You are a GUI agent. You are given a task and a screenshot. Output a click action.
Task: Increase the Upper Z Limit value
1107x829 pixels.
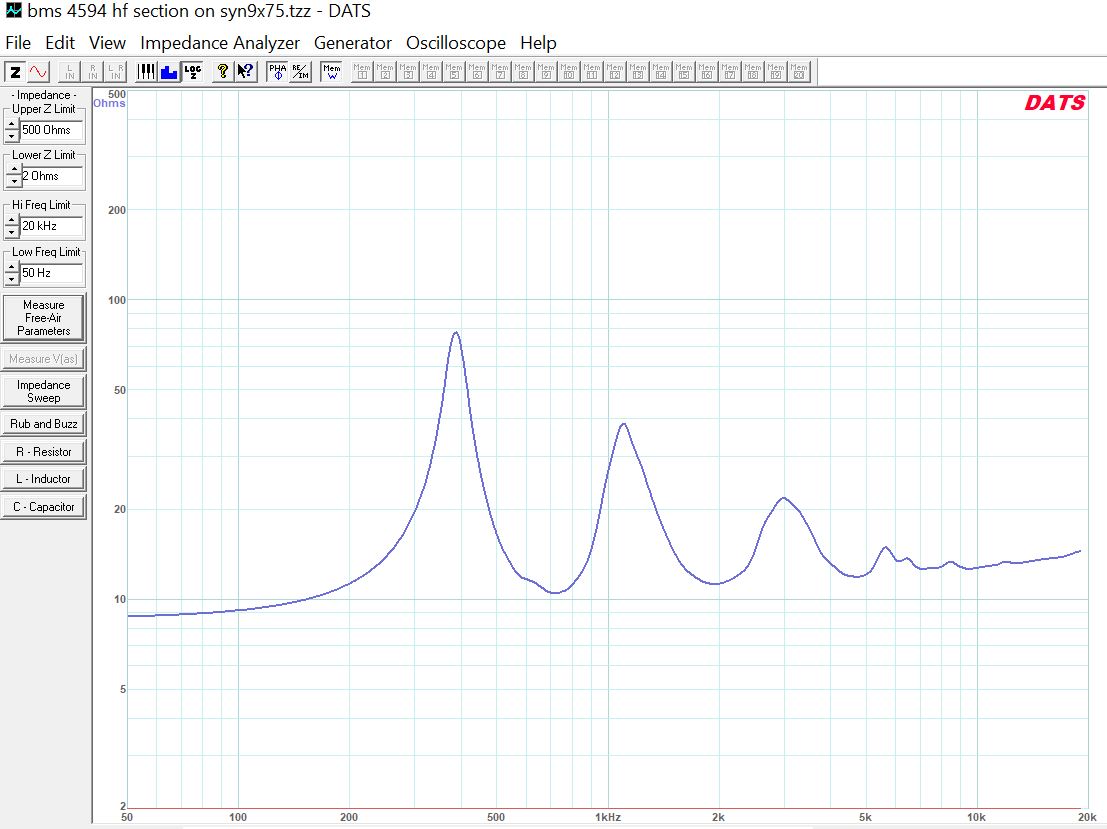(x=11, y=124)
